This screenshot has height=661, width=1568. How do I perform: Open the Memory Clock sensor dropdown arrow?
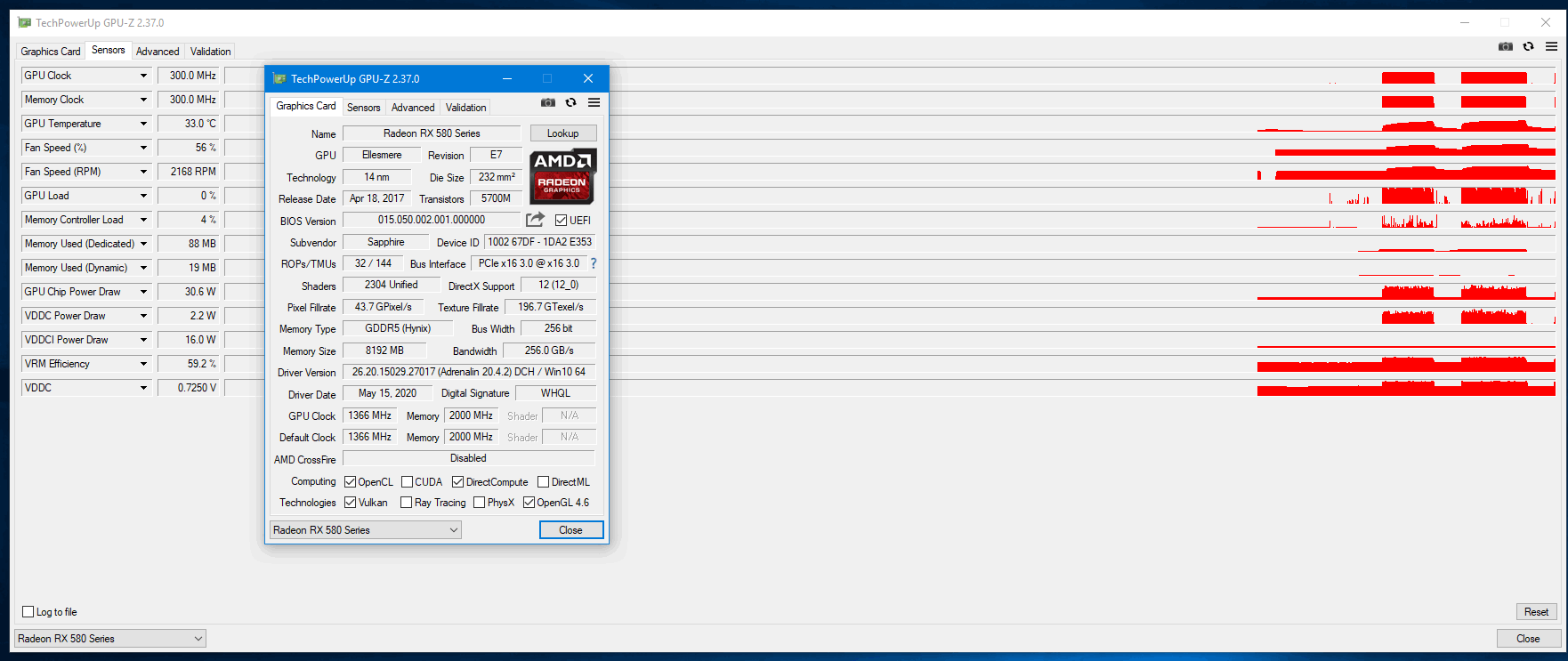tap(143, 100)
